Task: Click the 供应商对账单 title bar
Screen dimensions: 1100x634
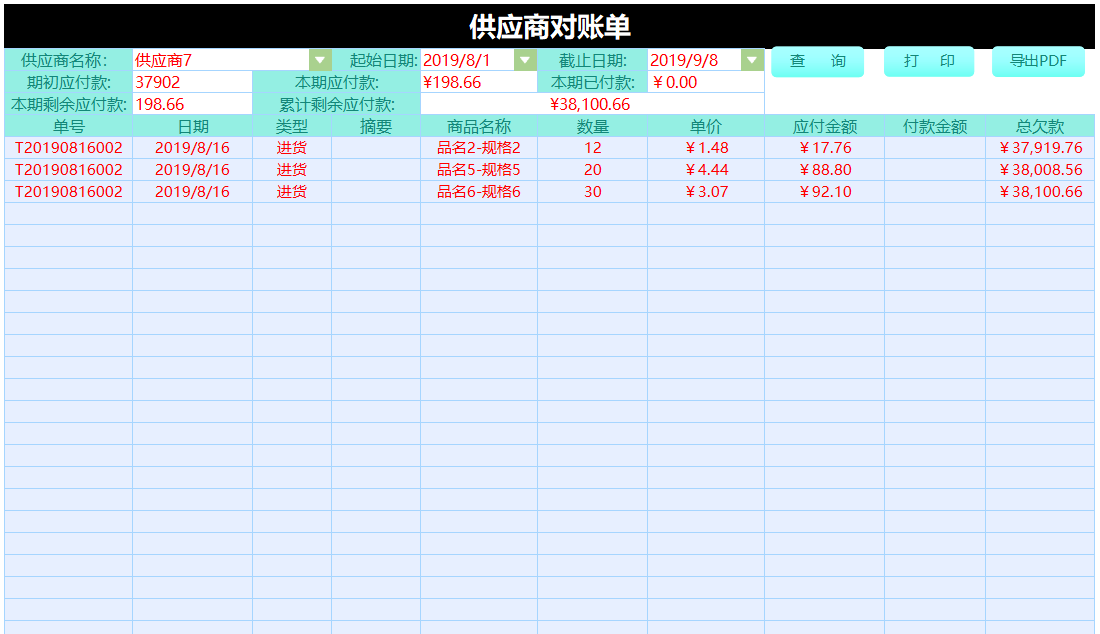Action: click(550, 21)
